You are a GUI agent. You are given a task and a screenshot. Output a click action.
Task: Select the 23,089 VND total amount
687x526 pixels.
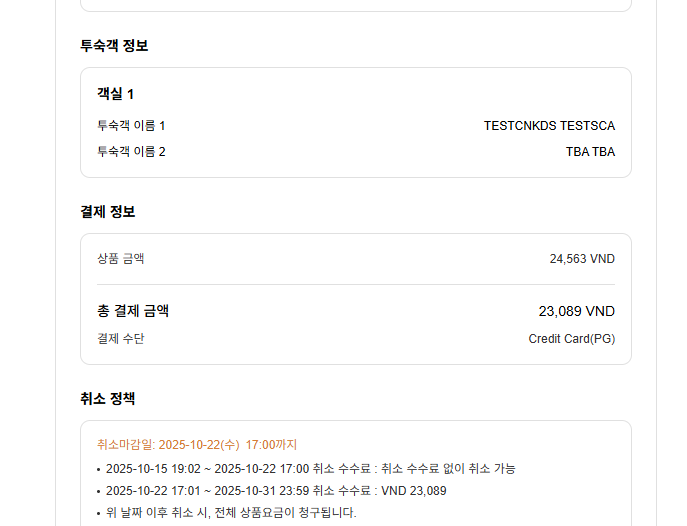coord(576,311)
